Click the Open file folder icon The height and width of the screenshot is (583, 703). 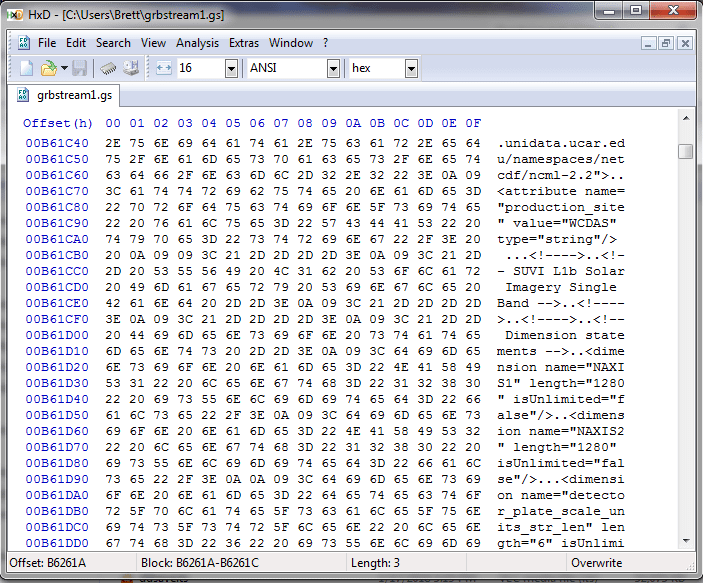pos(48,68)
